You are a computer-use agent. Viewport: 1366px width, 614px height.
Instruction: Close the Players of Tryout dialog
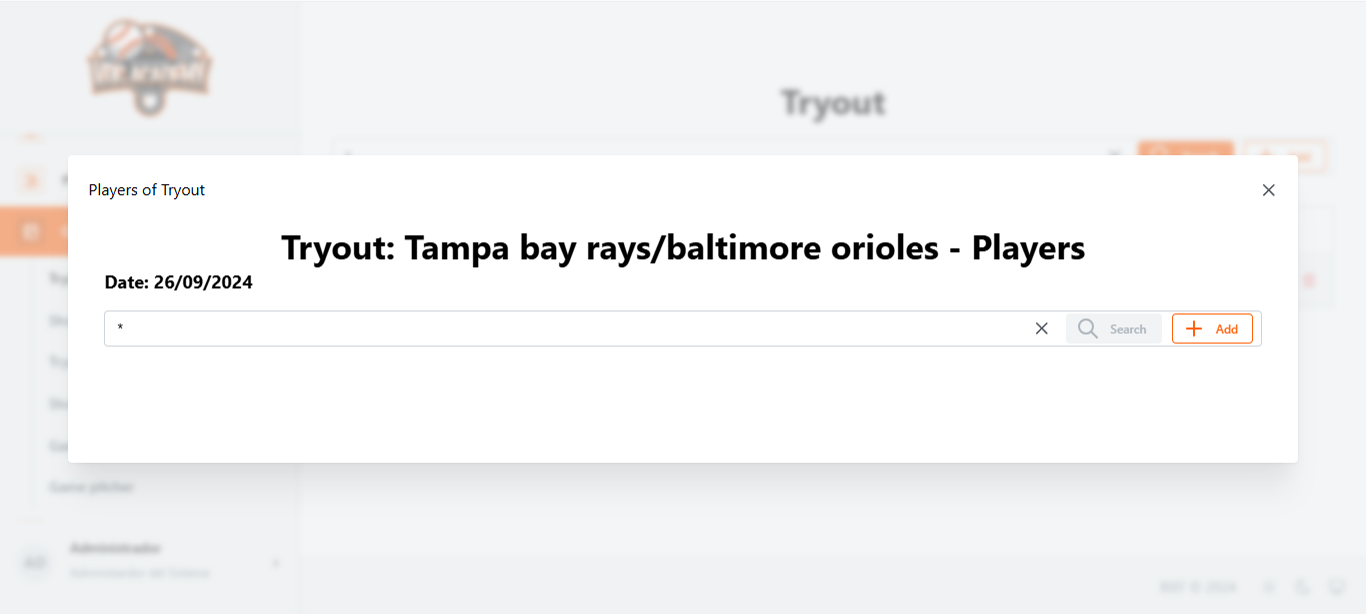point(1268,190)
